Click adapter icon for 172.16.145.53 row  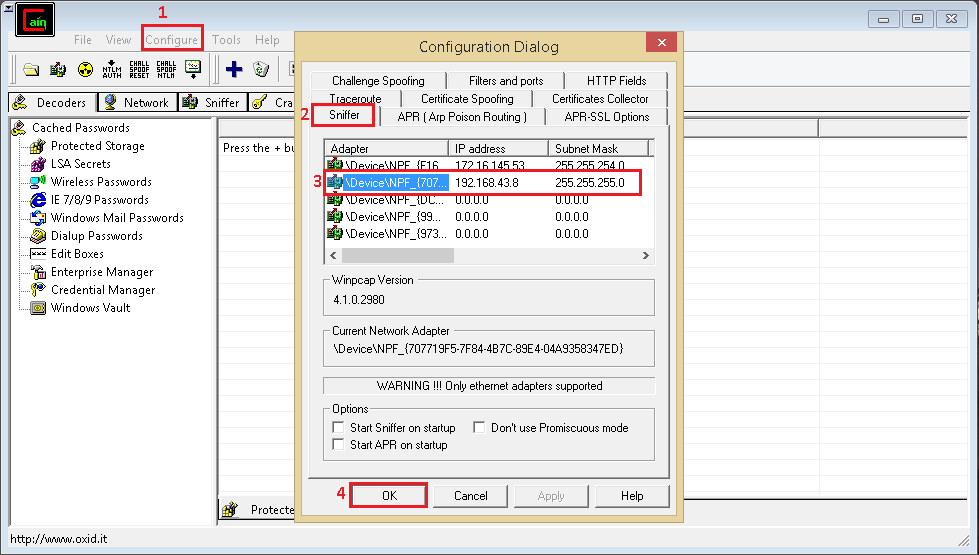[335, 165]
